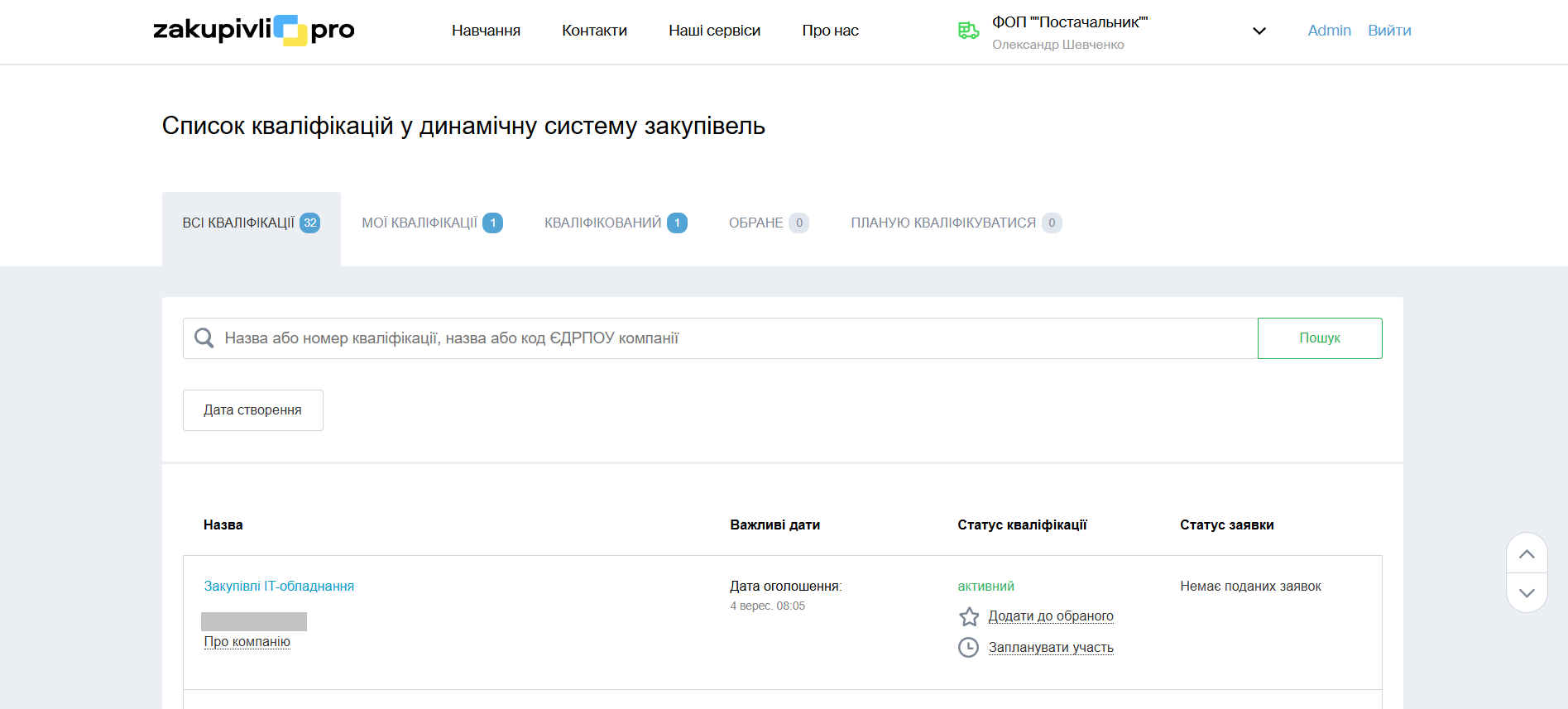Click the magnifying glass search icon

(x=204, y=338)
